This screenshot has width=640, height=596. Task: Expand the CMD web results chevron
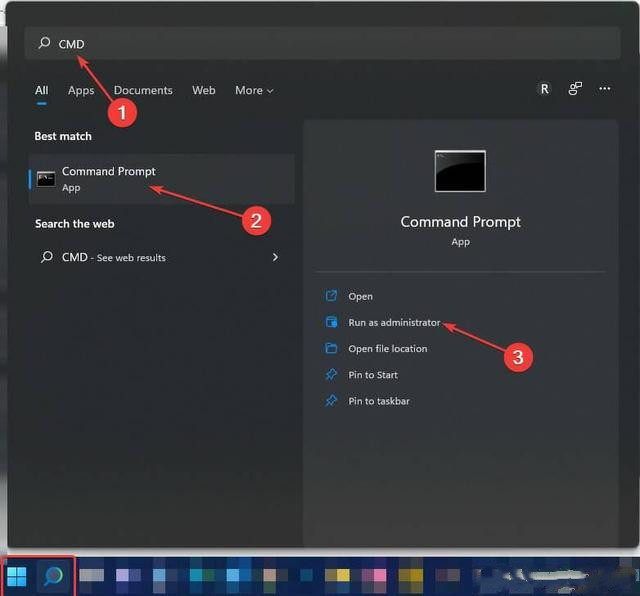276,257
